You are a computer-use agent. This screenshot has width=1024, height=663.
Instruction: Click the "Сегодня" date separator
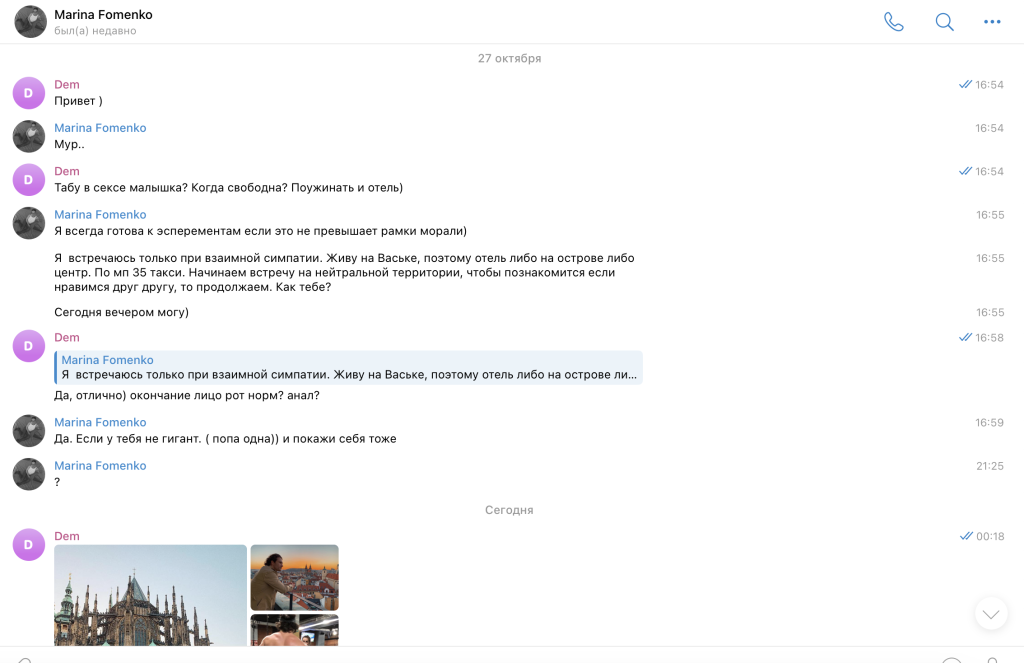[x=509, y=510]
